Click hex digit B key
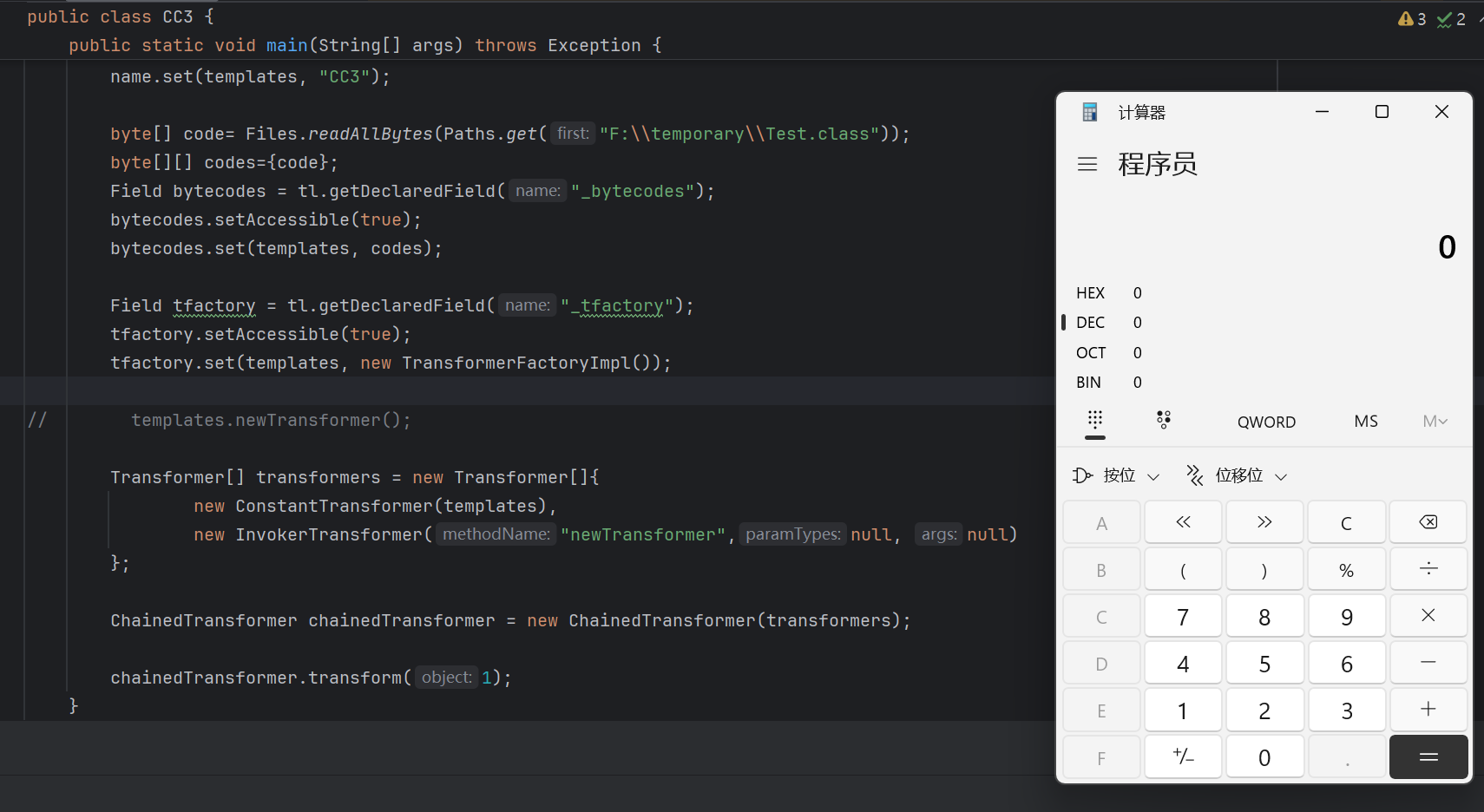This screenshot has width=1484, height=812. [1101, 569]
